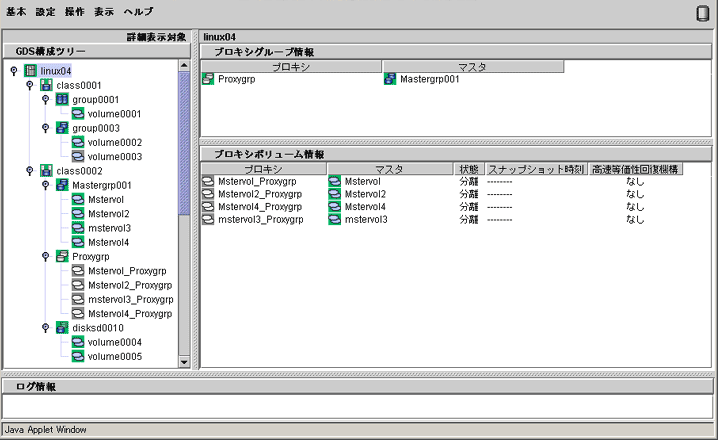
Task: Click the 状態 column header
Action: coord(469,169)
